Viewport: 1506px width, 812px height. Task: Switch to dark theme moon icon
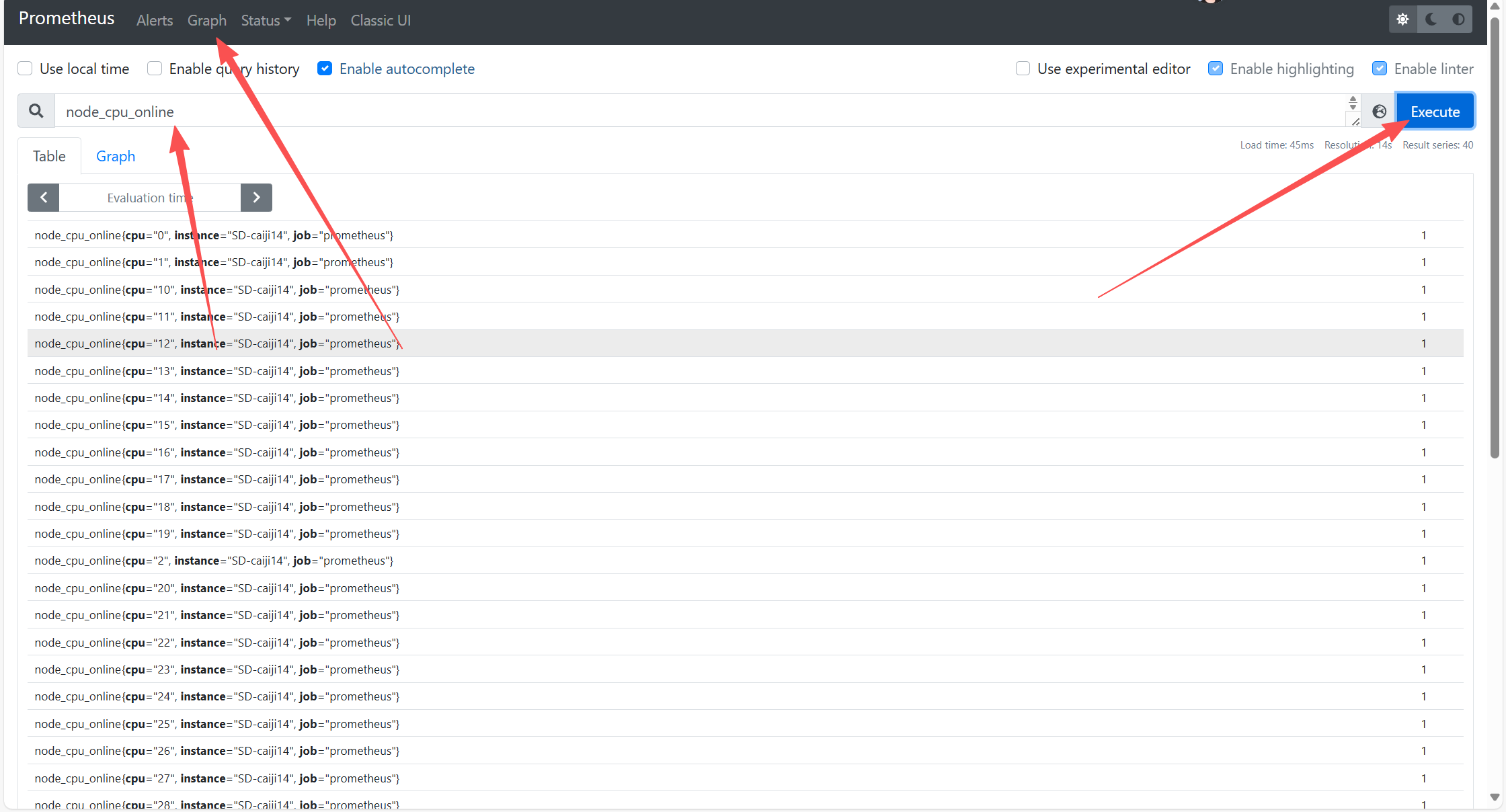[x=1431, y=19]
